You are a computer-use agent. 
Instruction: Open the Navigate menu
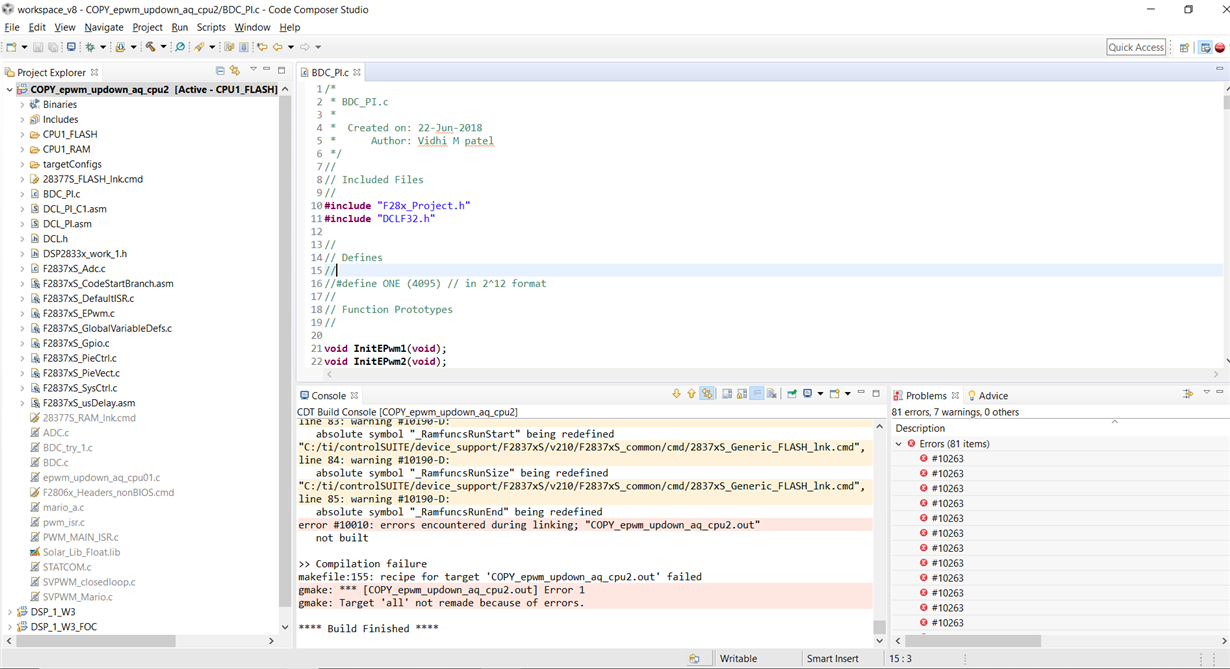point(104,27)
